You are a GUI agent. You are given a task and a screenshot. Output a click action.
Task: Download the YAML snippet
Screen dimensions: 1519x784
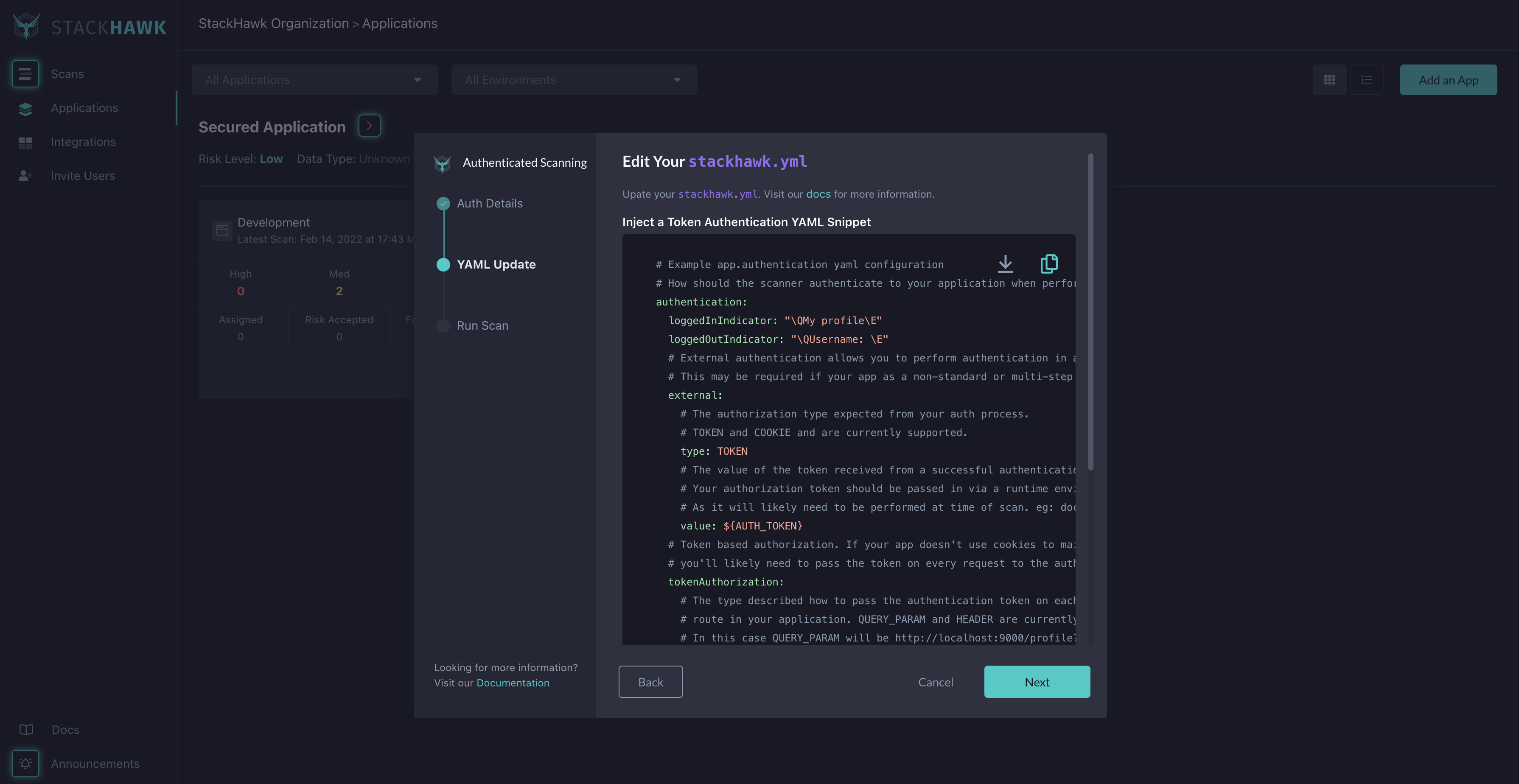[x=1005, y=263]
